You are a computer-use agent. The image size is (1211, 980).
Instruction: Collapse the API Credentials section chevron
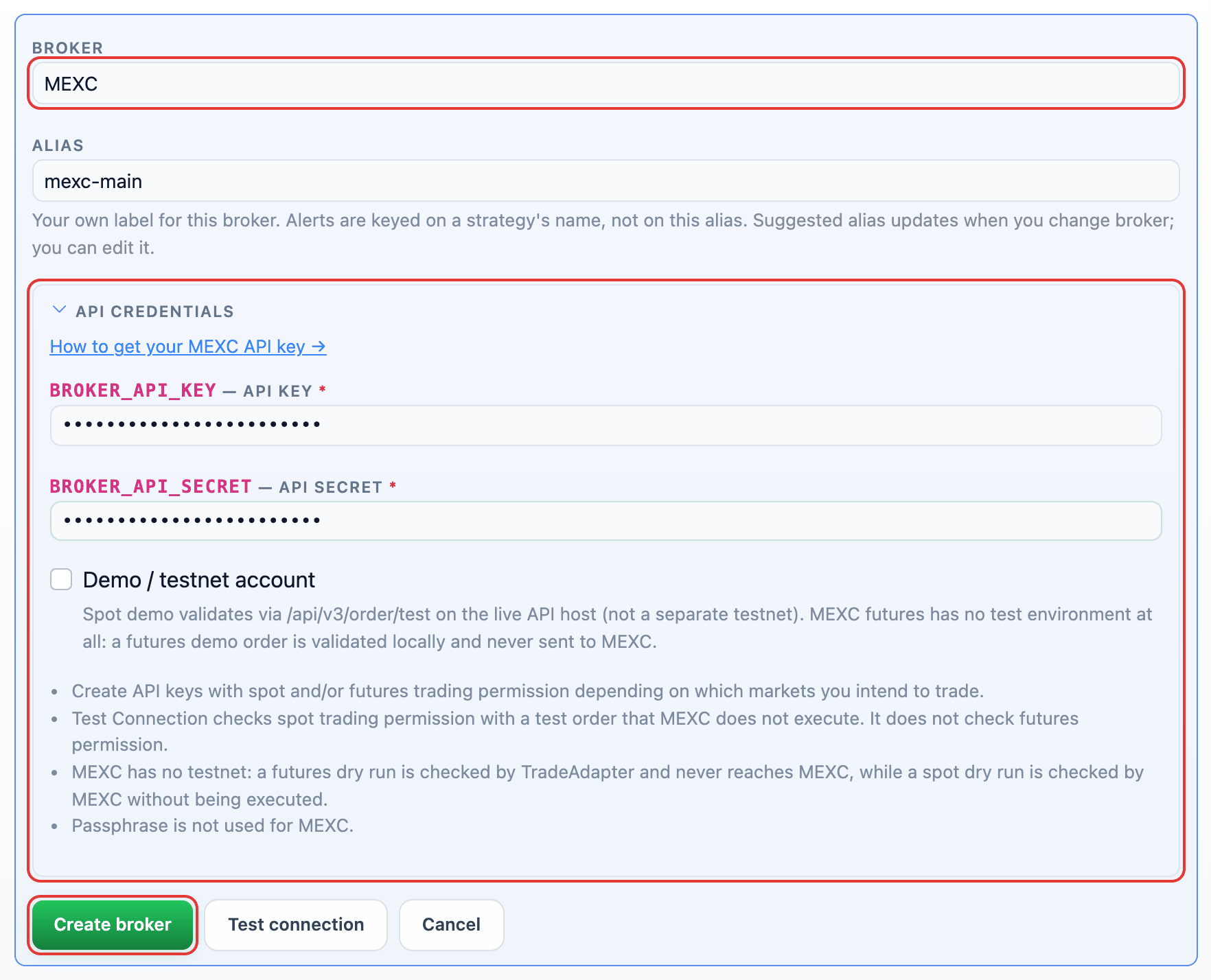[x=60, y=310]
